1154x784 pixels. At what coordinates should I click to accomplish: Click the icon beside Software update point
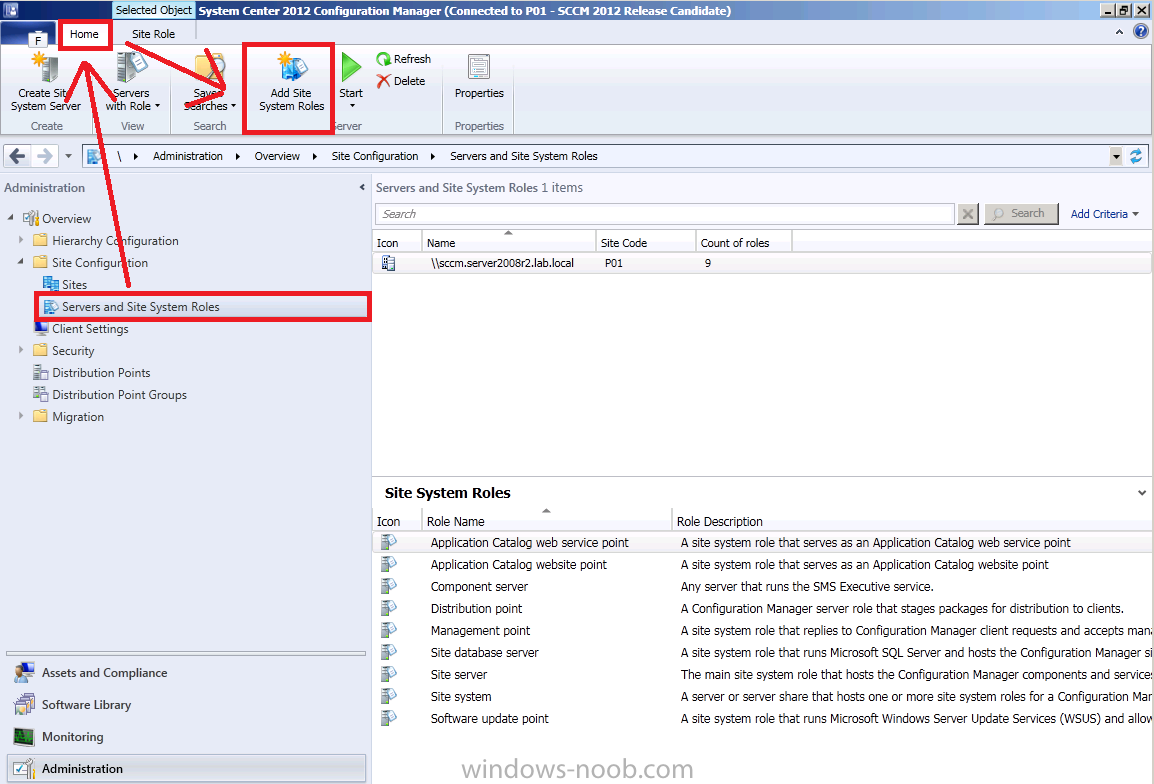[x=389, y=718]
